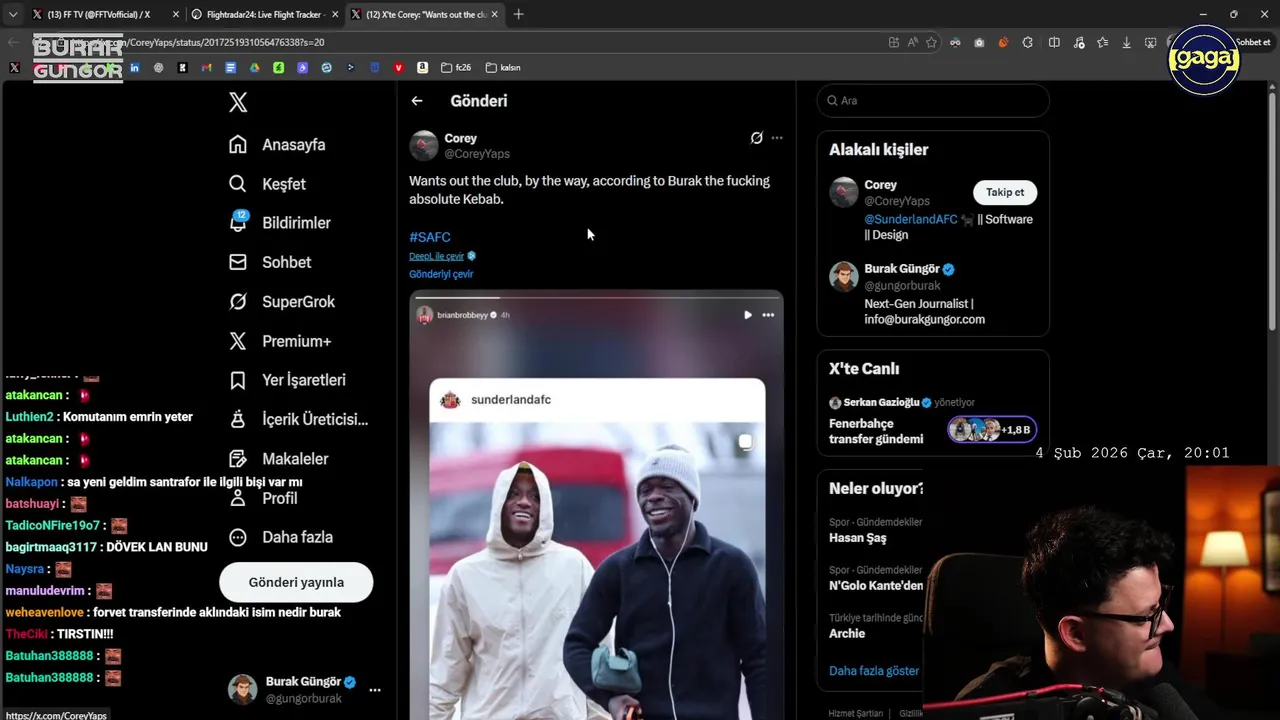The width and height of the screenshot is (1280, 720).
Task: Open Hizmet Şartları footer link
Action: point(855,714)
